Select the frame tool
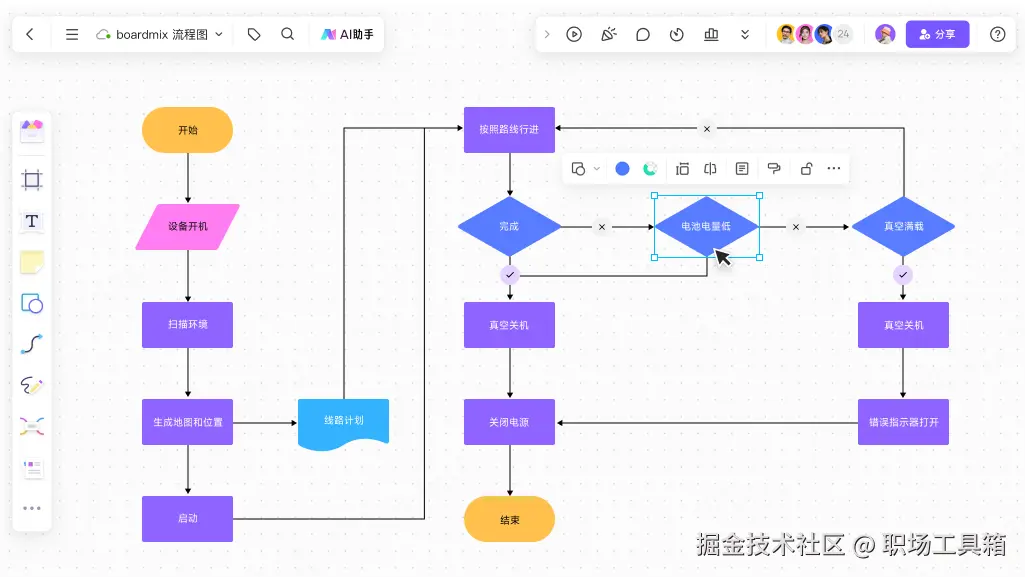 coord(32,180)
